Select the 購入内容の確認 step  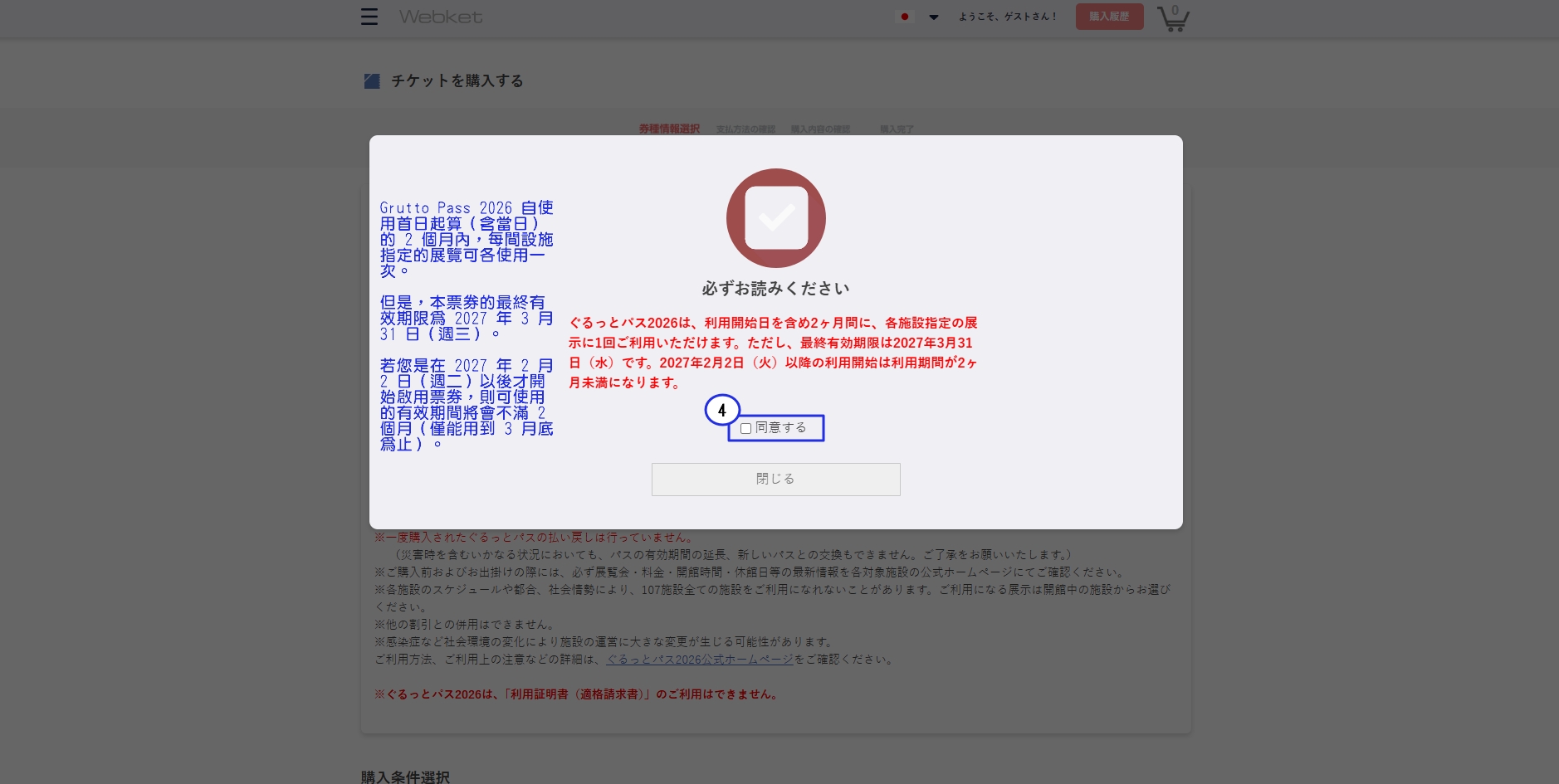tap(820, 129)
